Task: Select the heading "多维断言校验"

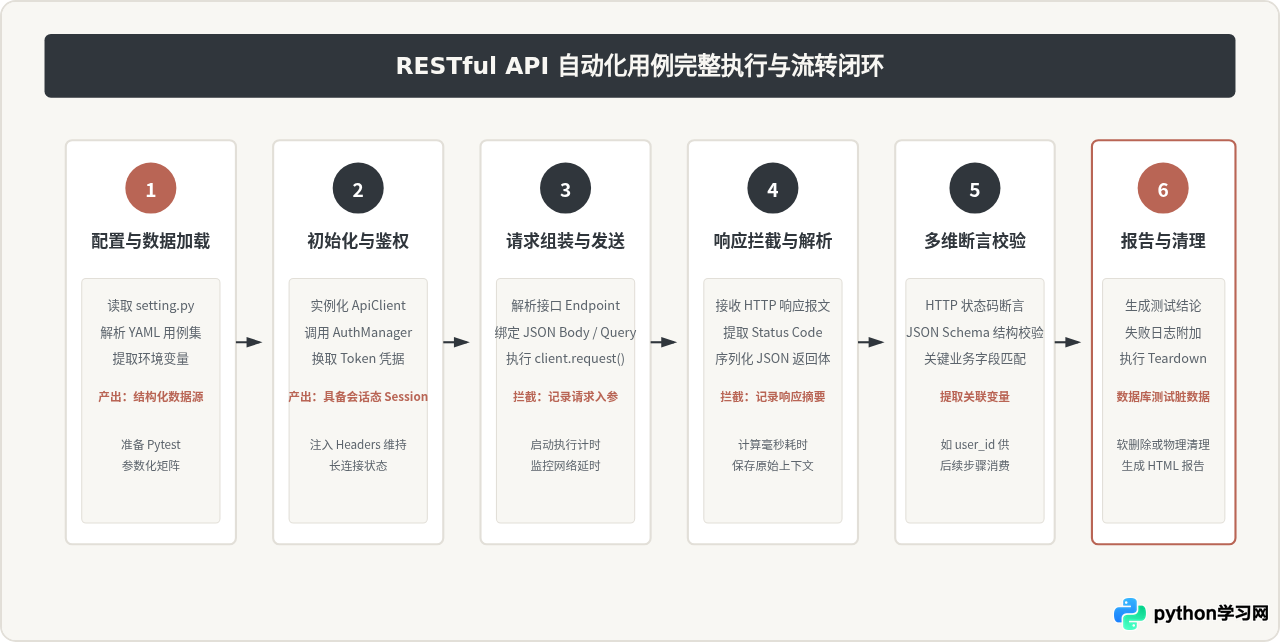Action: click(x=975, y=241)
